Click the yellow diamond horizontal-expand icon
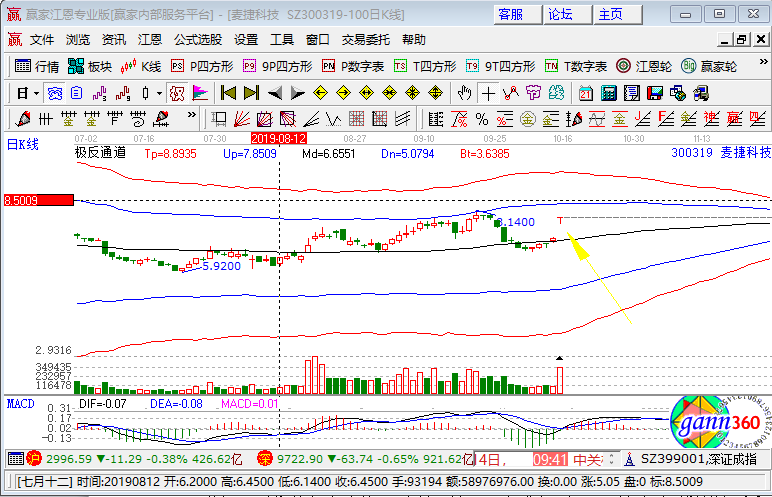 366,93
